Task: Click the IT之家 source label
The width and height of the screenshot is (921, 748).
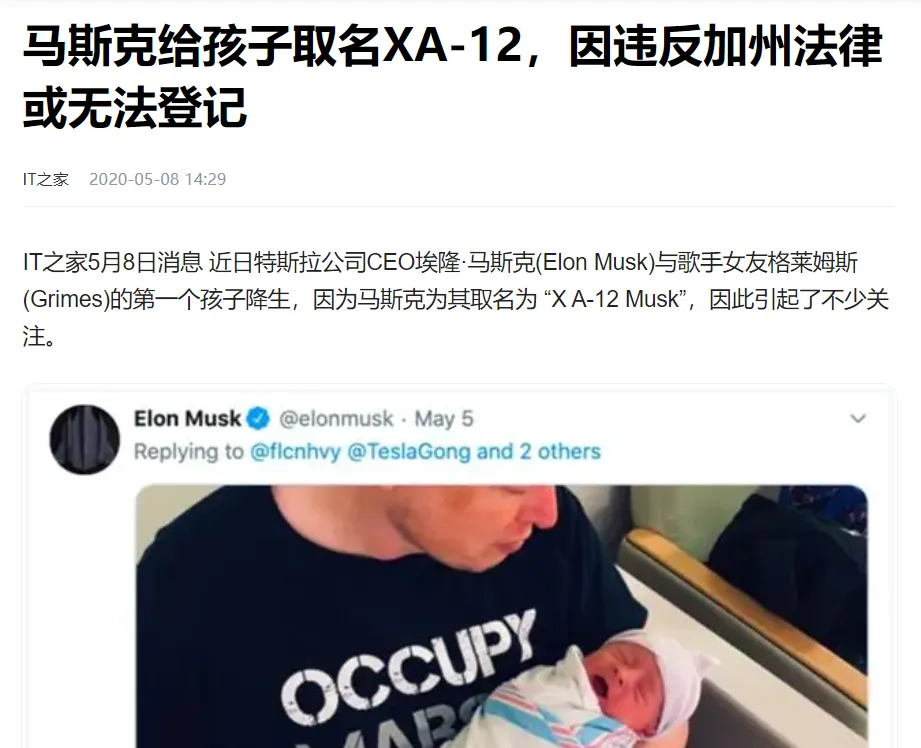Action: click(46, 179)
